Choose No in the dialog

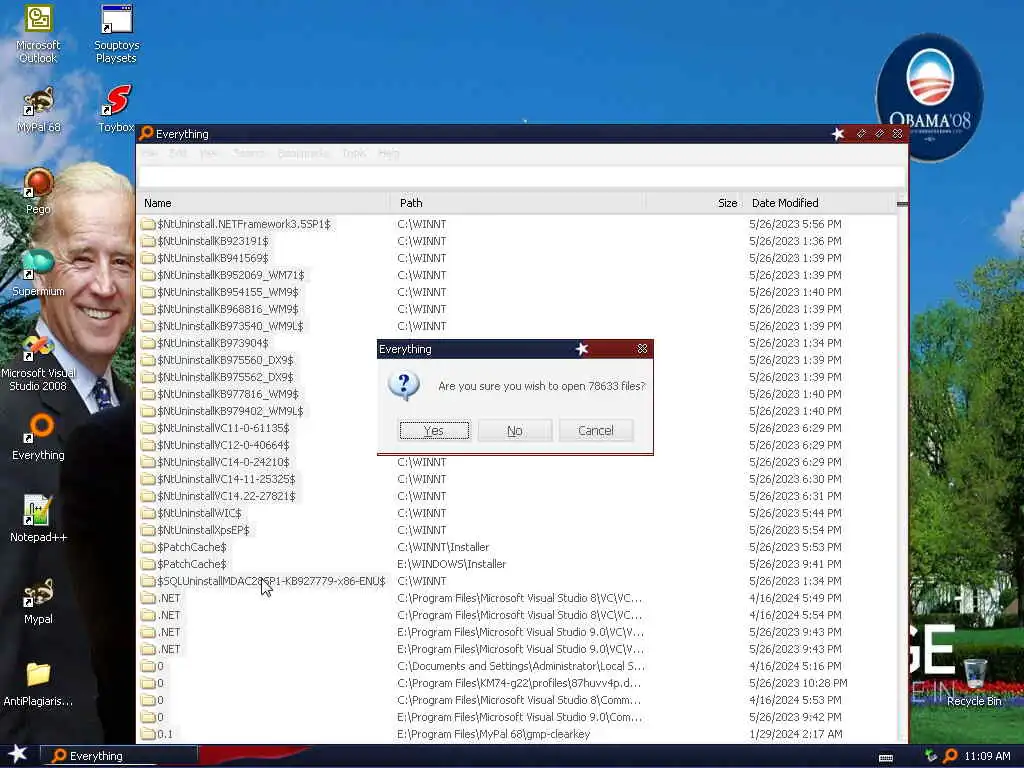tap(515, 430)
